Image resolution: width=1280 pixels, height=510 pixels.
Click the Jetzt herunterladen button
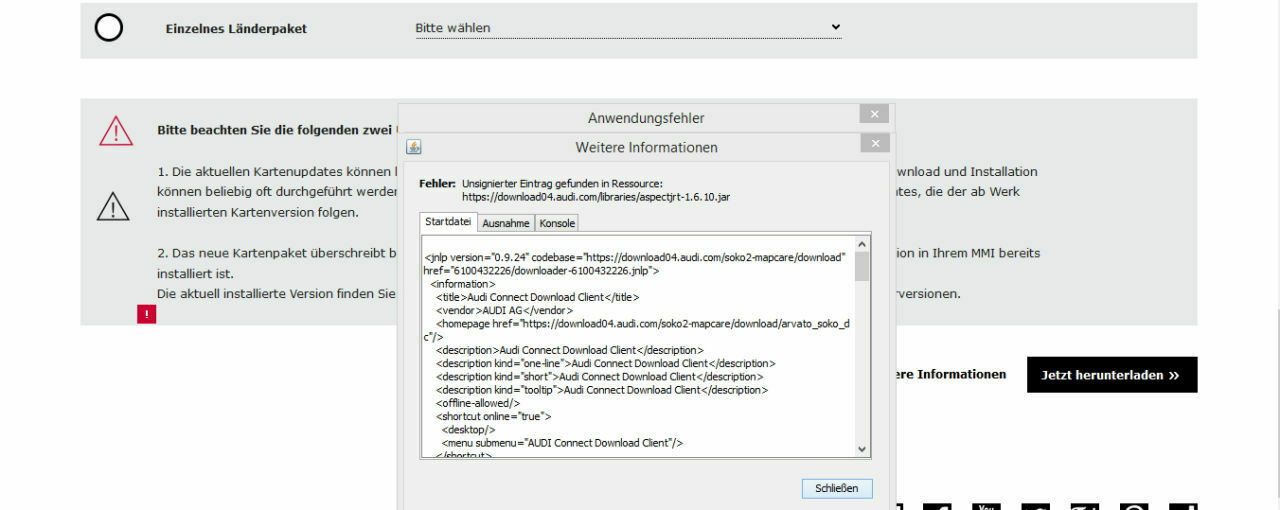coord(1112,375)
